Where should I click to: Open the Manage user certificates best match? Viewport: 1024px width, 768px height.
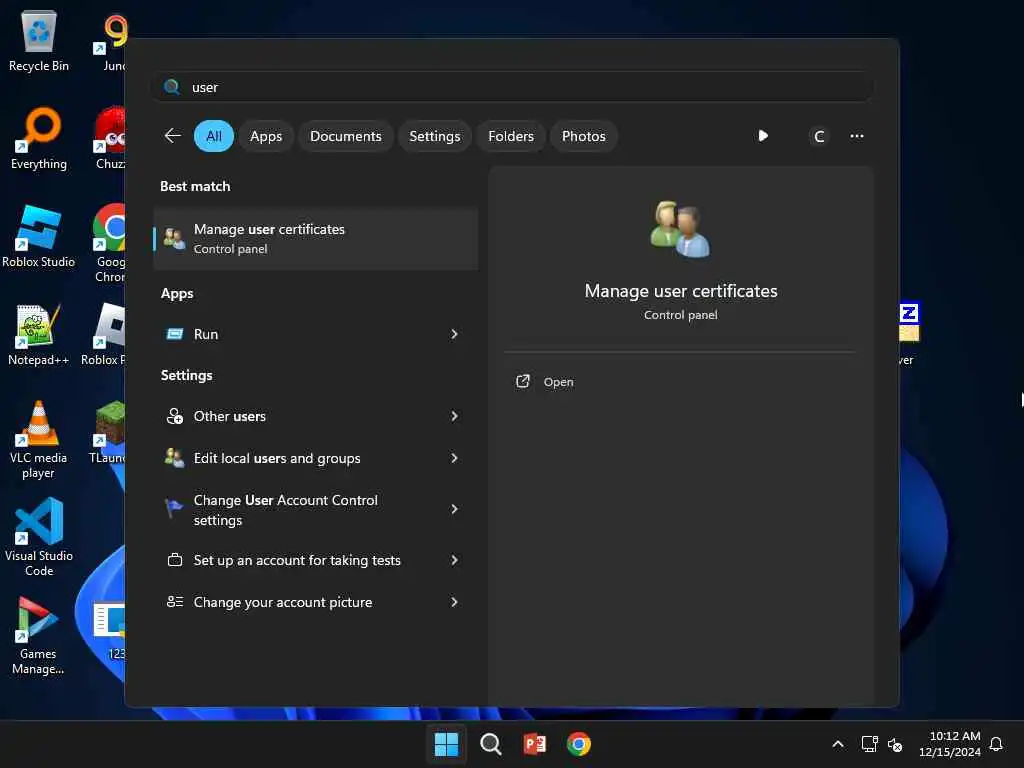point(316,239)
